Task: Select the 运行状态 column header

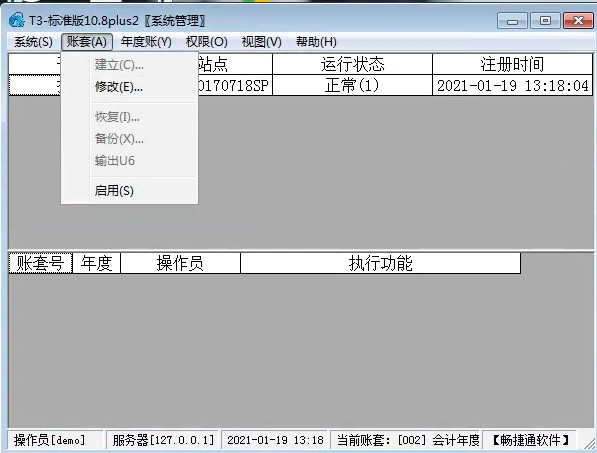Action: (353, 64)
